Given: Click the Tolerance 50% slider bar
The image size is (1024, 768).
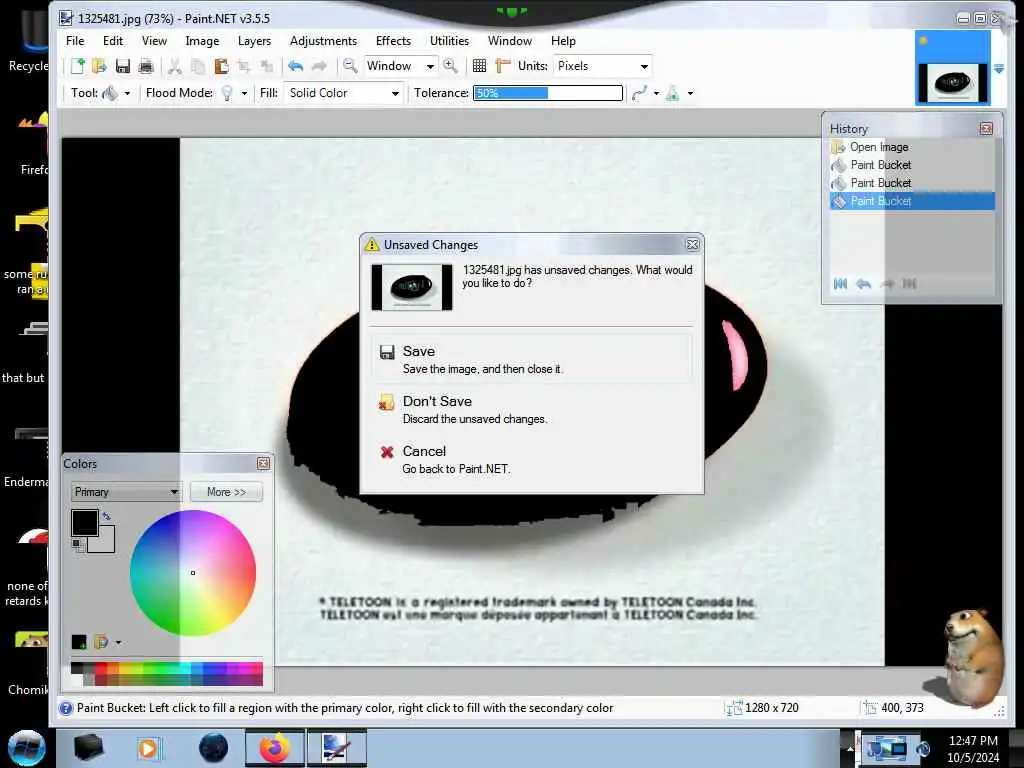Looking at the screenshot, I should click(x=547, y=93).
